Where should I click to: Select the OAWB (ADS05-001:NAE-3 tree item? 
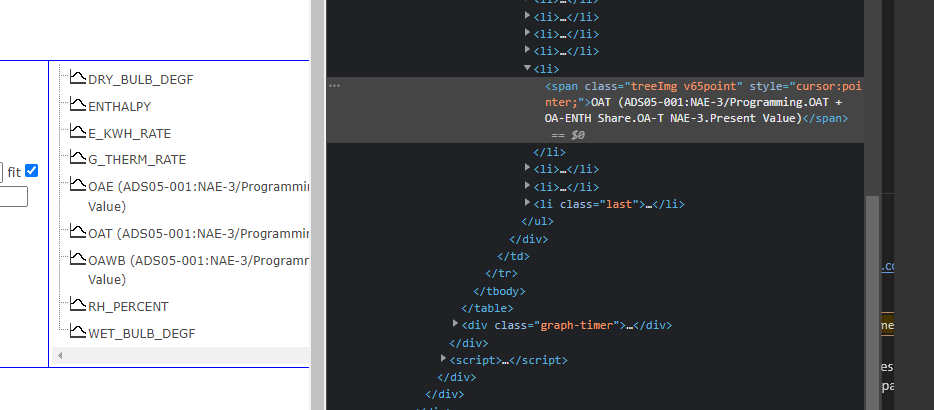pyautogui.click(x=199, y=270)
